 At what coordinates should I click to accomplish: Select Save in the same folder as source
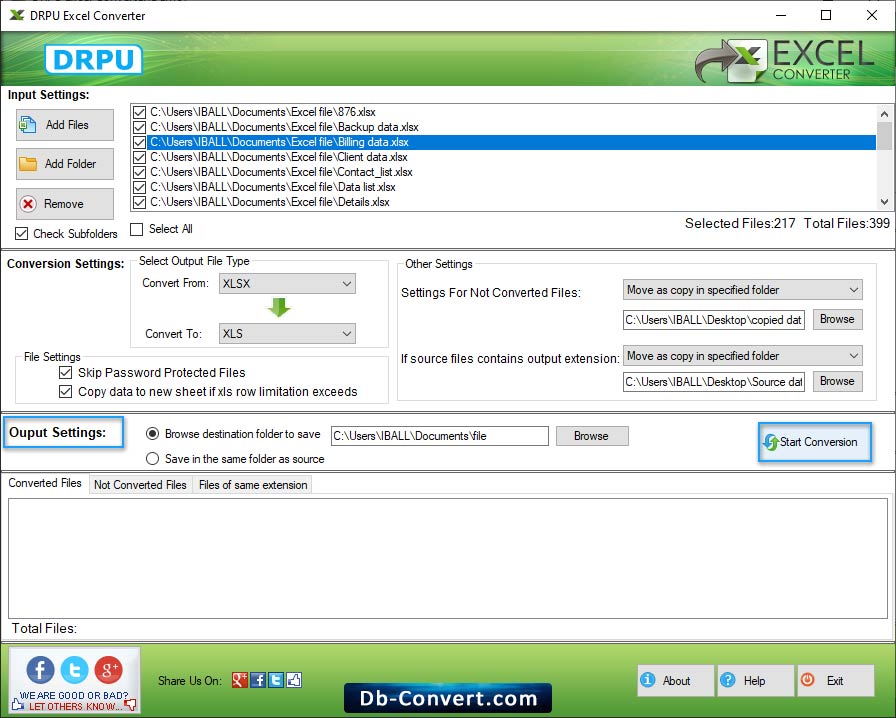[x=152, y=458]
